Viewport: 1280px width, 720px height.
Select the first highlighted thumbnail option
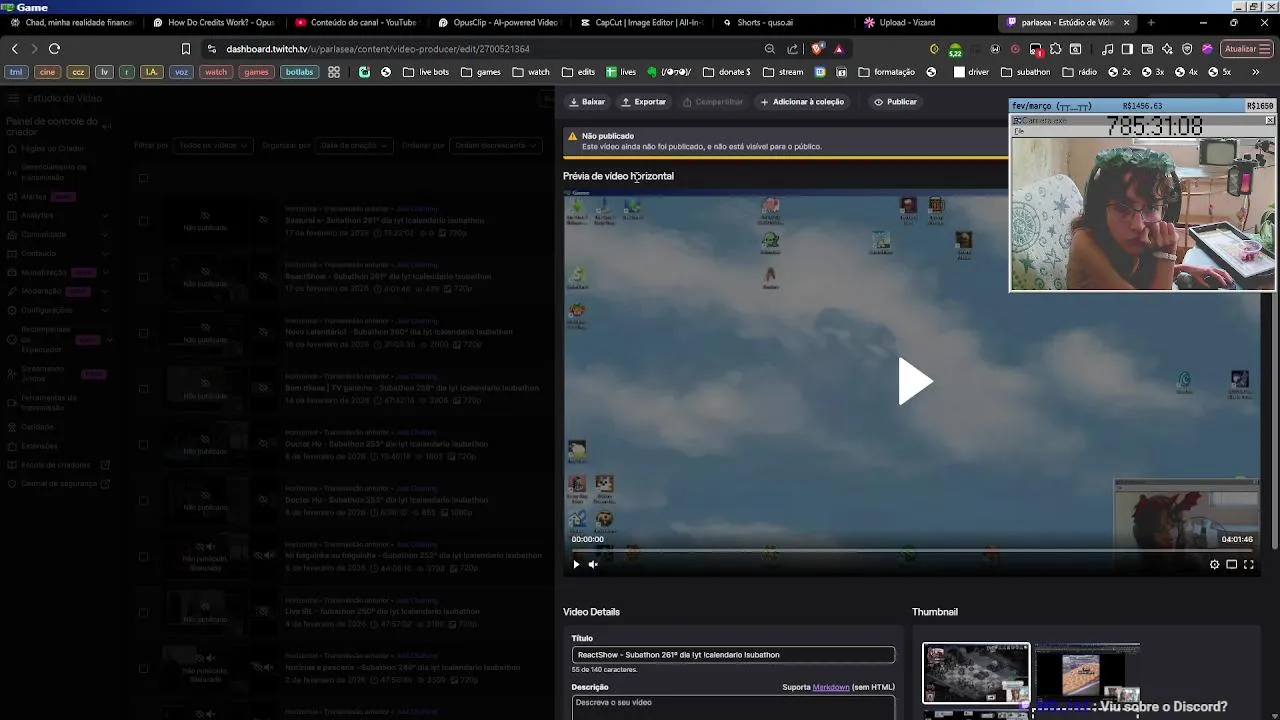(976, 674)
